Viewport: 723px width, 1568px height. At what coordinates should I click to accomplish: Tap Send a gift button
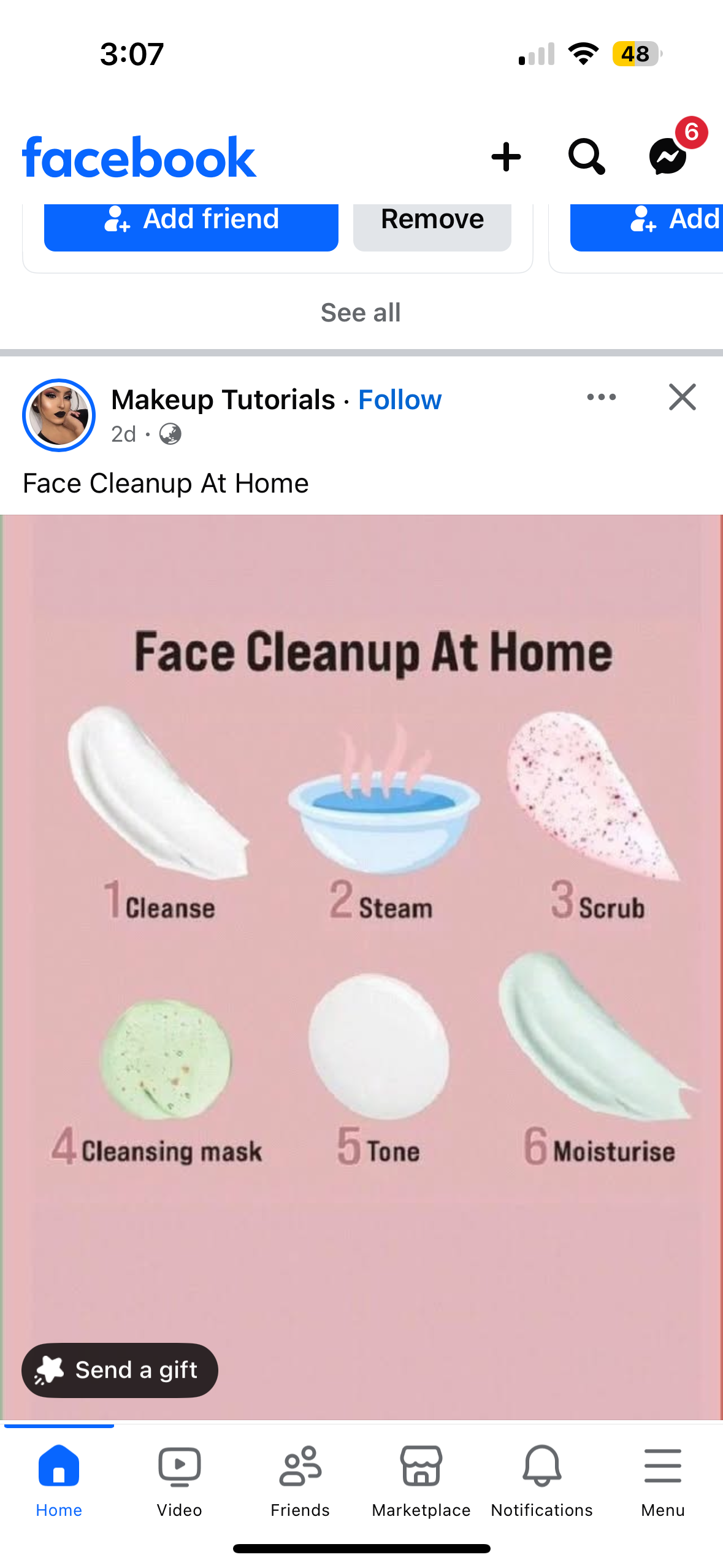120,1370
